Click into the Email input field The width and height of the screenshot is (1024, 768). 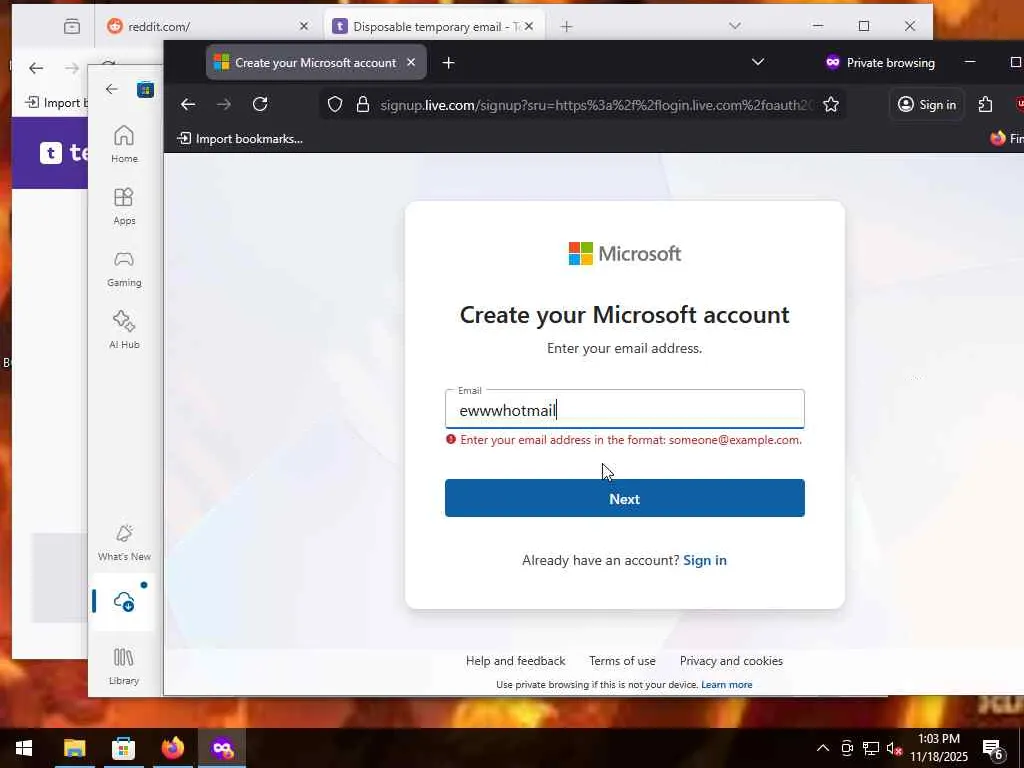click(624, 409)
